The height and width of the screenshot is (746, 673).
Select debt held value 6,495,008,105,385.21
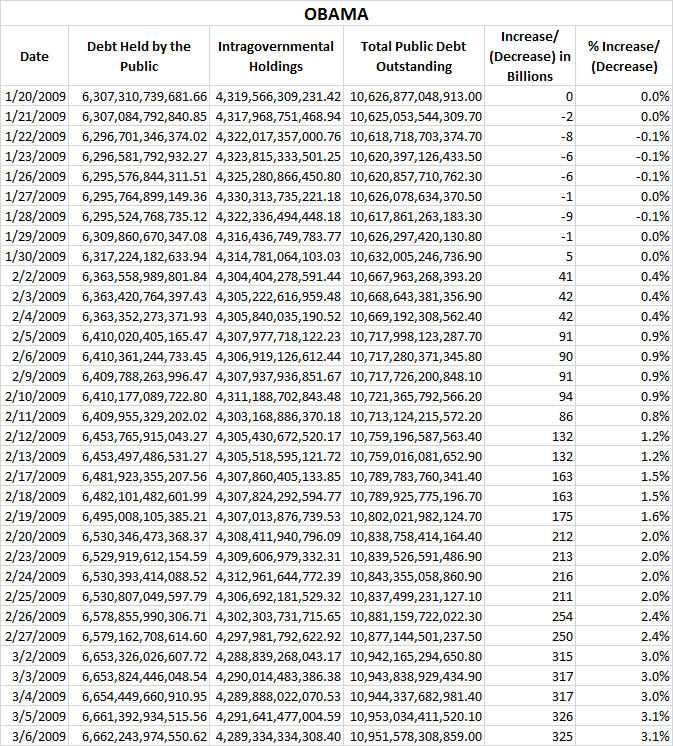[x=139, y=516]
